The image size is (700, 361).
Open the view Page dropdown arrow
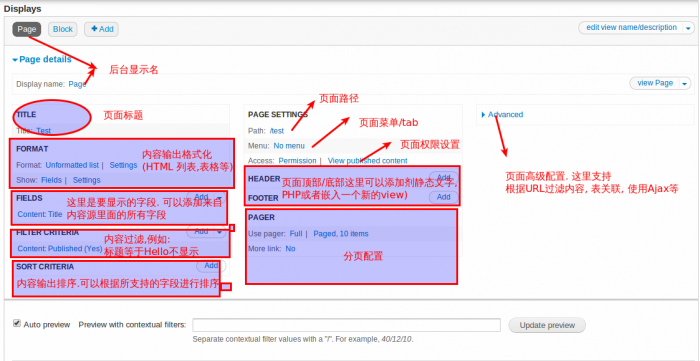685,83
